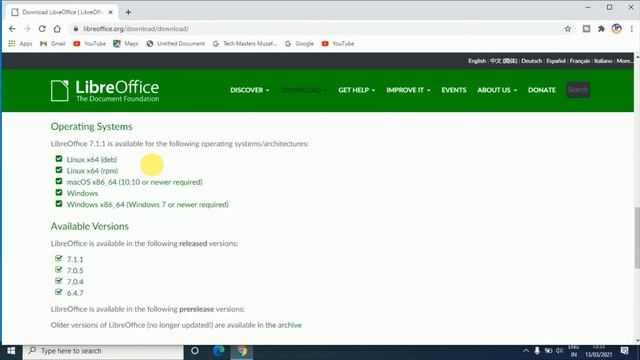Open the last YouTube bookmark
The height and width of the screenshot is (360, 640).
point(338,43)
